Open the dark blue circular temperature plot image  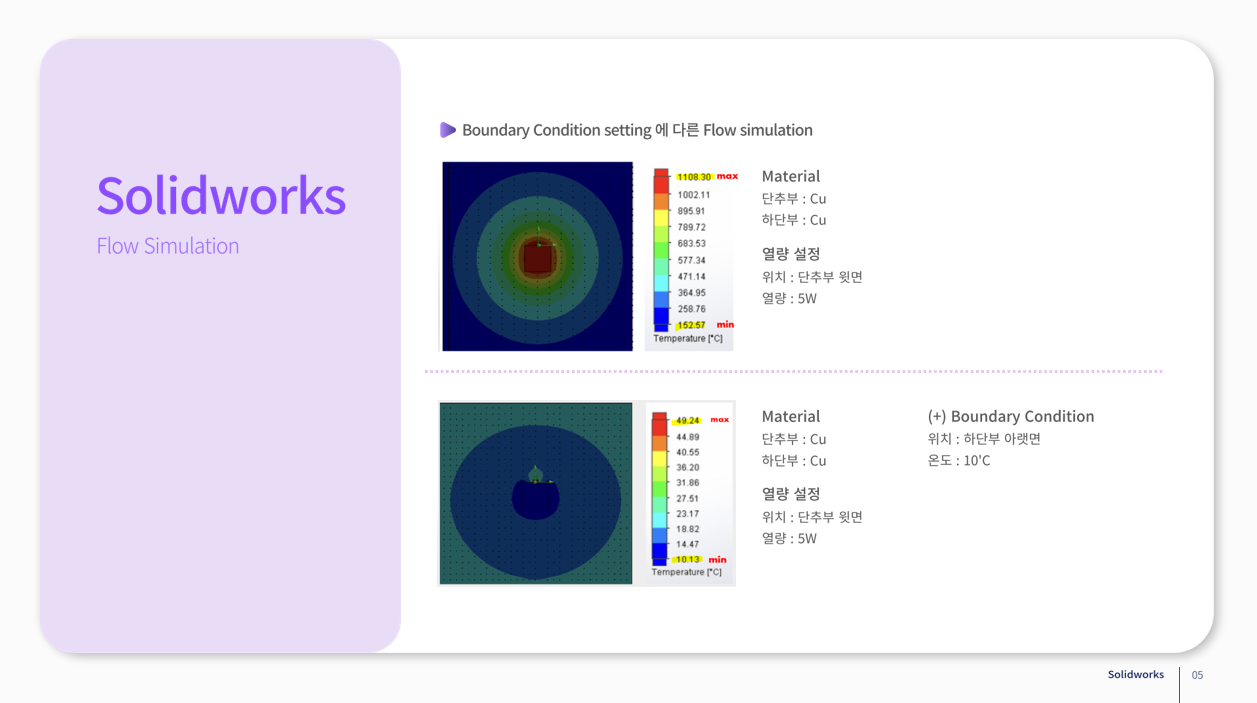coord(536,493)
